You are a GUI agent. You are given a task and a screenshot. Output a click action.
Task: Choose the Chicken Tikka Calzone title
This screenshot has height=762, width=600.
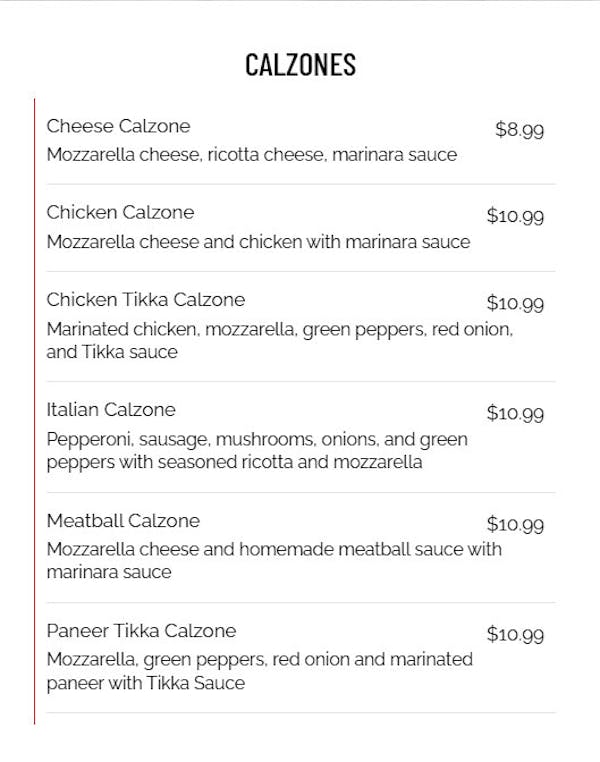(145, 299)
